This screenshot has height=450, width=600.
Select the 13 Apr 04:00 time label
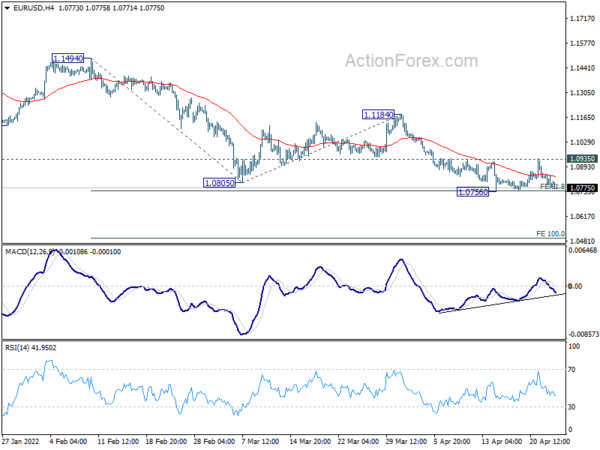click(x=501, y=441)
